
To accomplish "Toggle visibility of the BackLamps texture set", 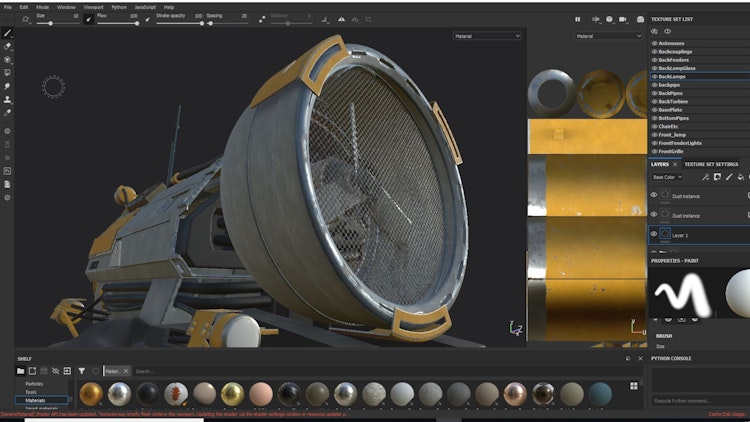I will click(654, 76).
